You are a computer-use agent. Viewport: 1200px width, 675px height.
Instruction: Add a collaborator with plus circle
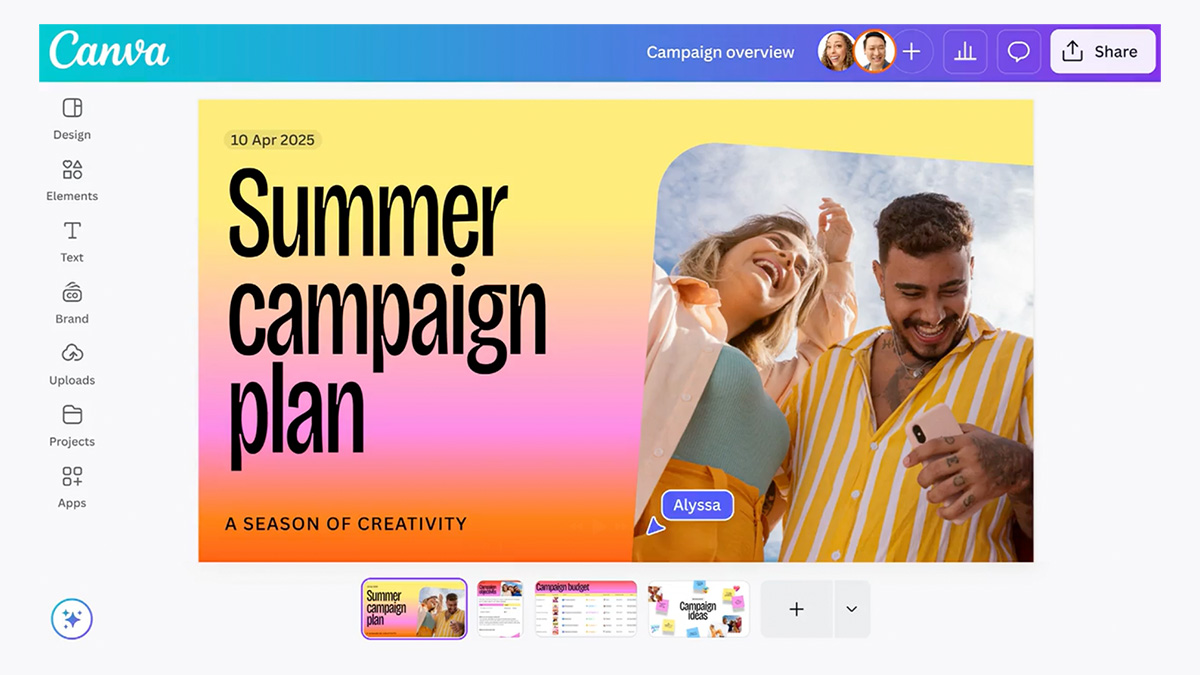(x=911, y=52)
